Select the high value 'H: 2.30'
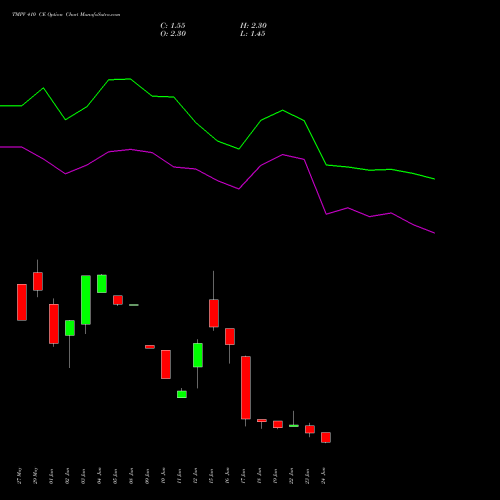This screenshot has height=500, width=500. (253, 26)
